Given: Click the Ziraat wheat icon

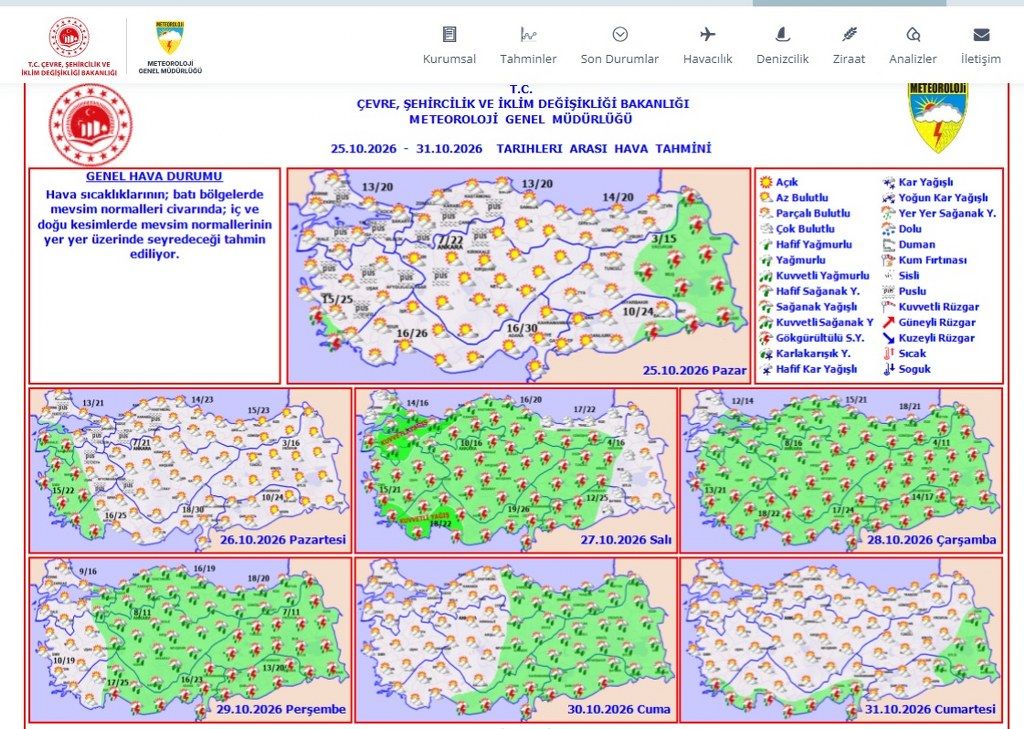Looking at the screenshot, I should tap(849, 34).
